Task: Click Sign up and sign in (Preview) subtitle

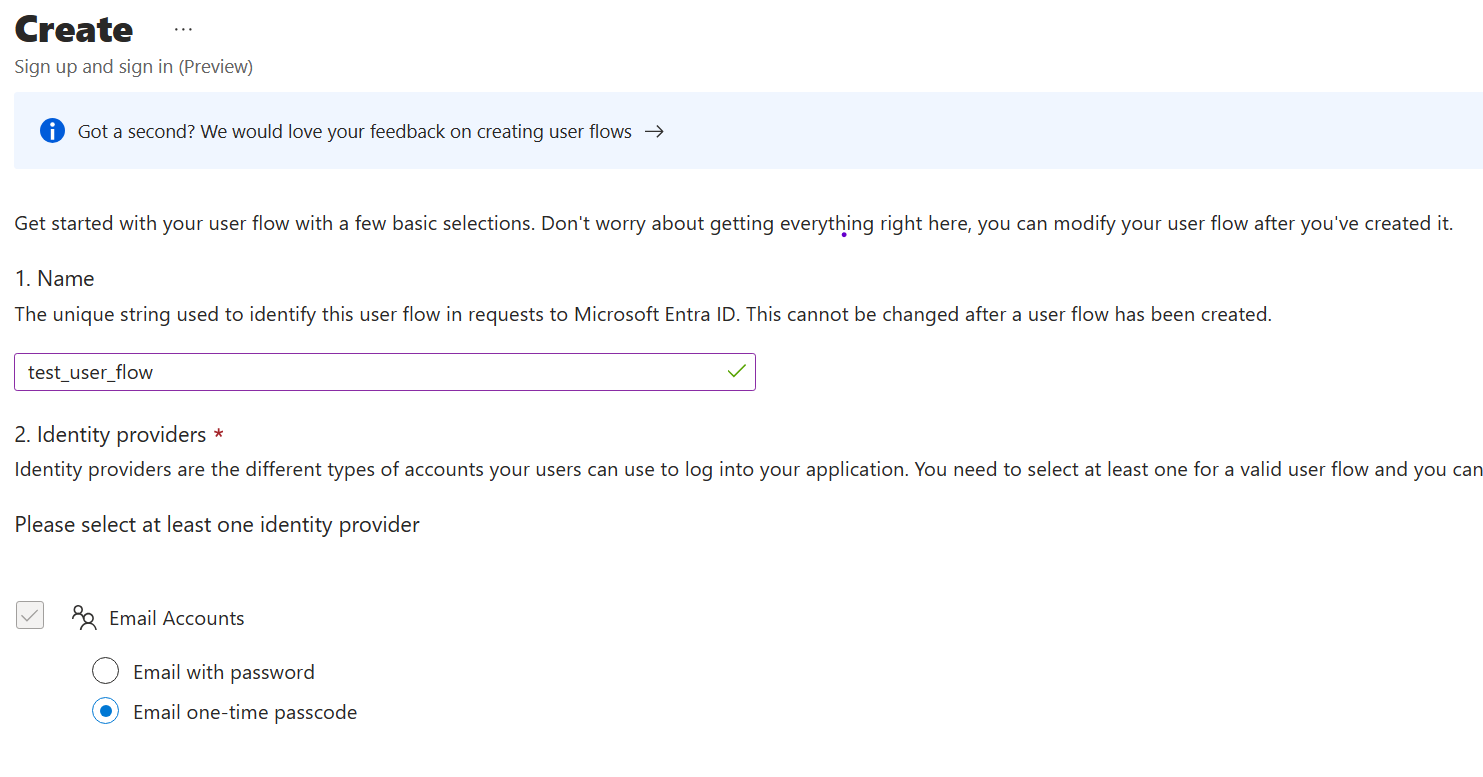Action: pos(134,67)
